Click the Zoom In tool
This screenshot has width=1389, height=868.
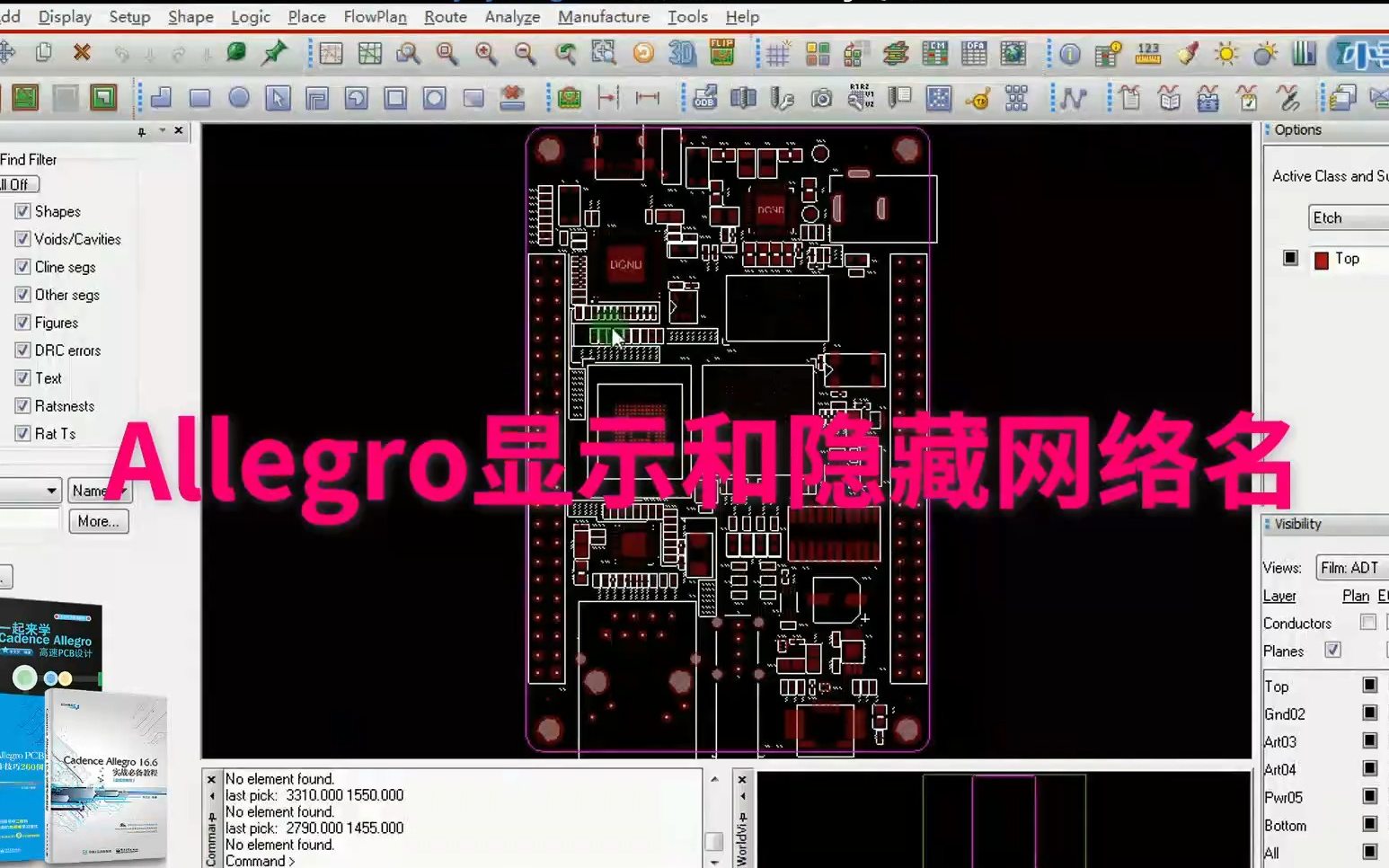click(486, 54)
